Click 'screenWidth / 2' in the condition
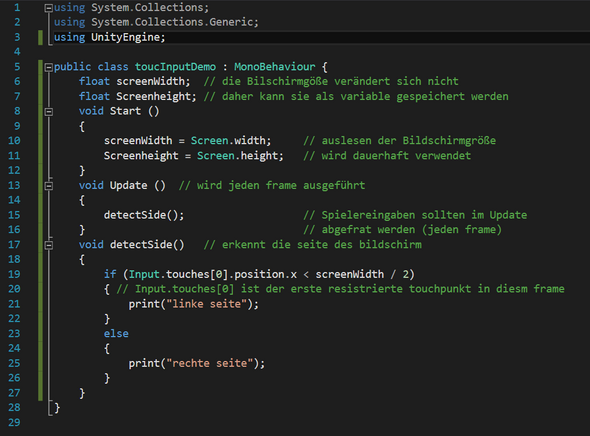 (x=362, y=275)
